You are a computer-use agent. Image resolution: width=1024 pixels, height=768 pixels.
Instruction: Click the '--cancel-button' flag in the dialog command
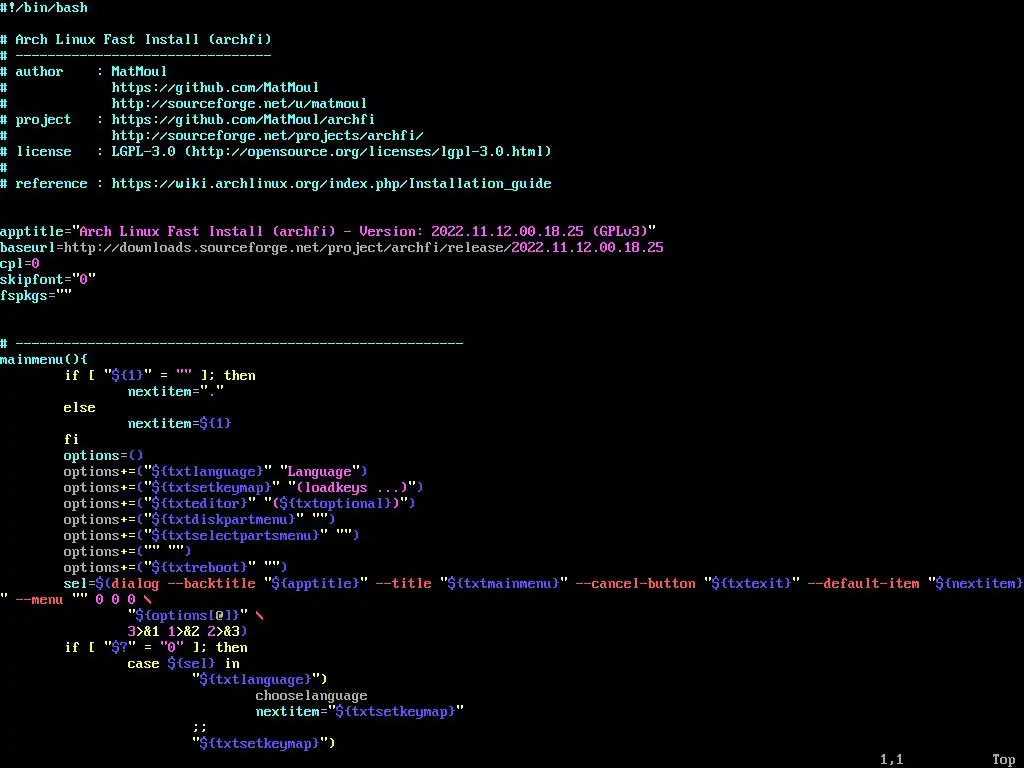click(x=635, y=584)
